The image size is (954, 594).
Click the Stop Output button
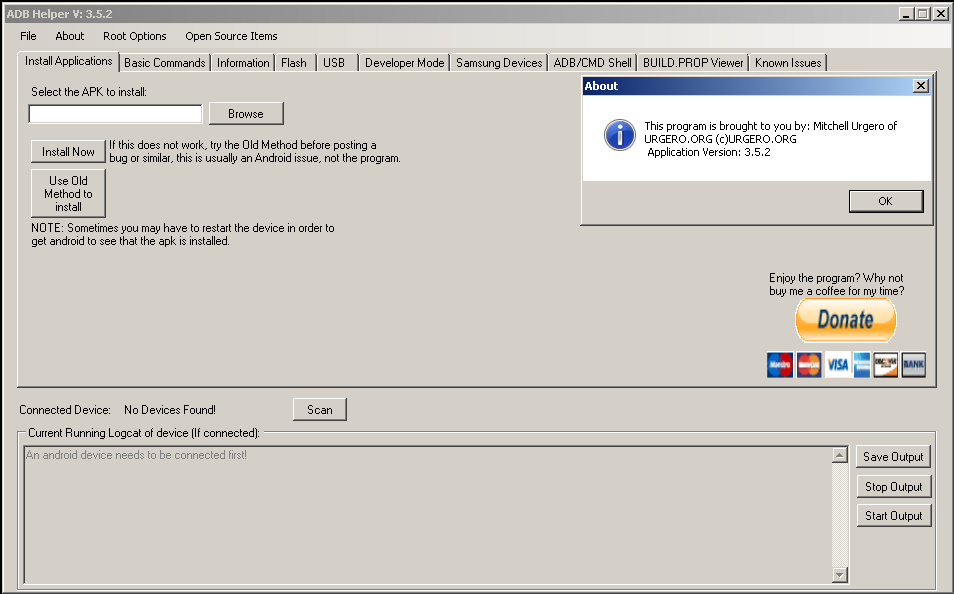pos(893,487)
